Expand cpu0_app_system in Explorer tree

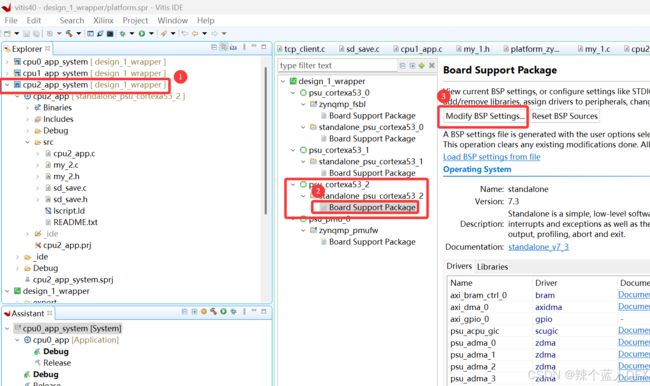coord(7,62)
